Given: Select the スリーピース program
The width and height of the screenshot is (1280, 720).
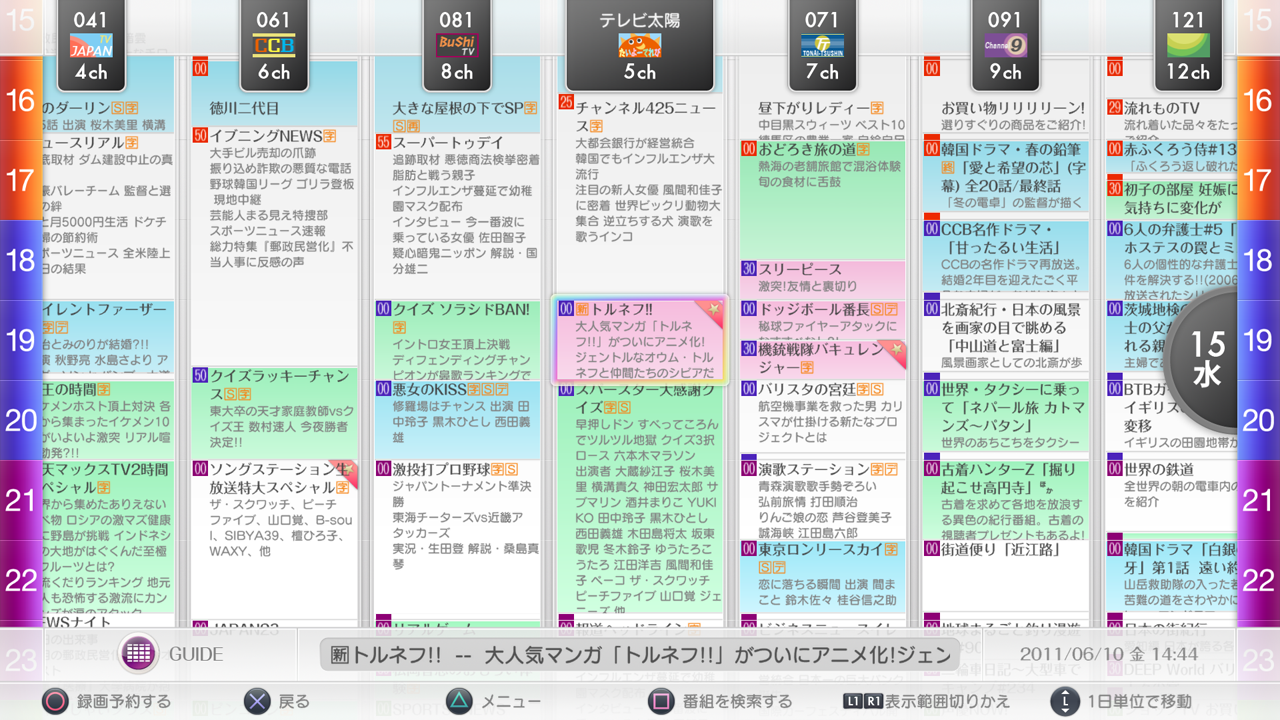Looking at the screenshot, I should coord(823,280).
